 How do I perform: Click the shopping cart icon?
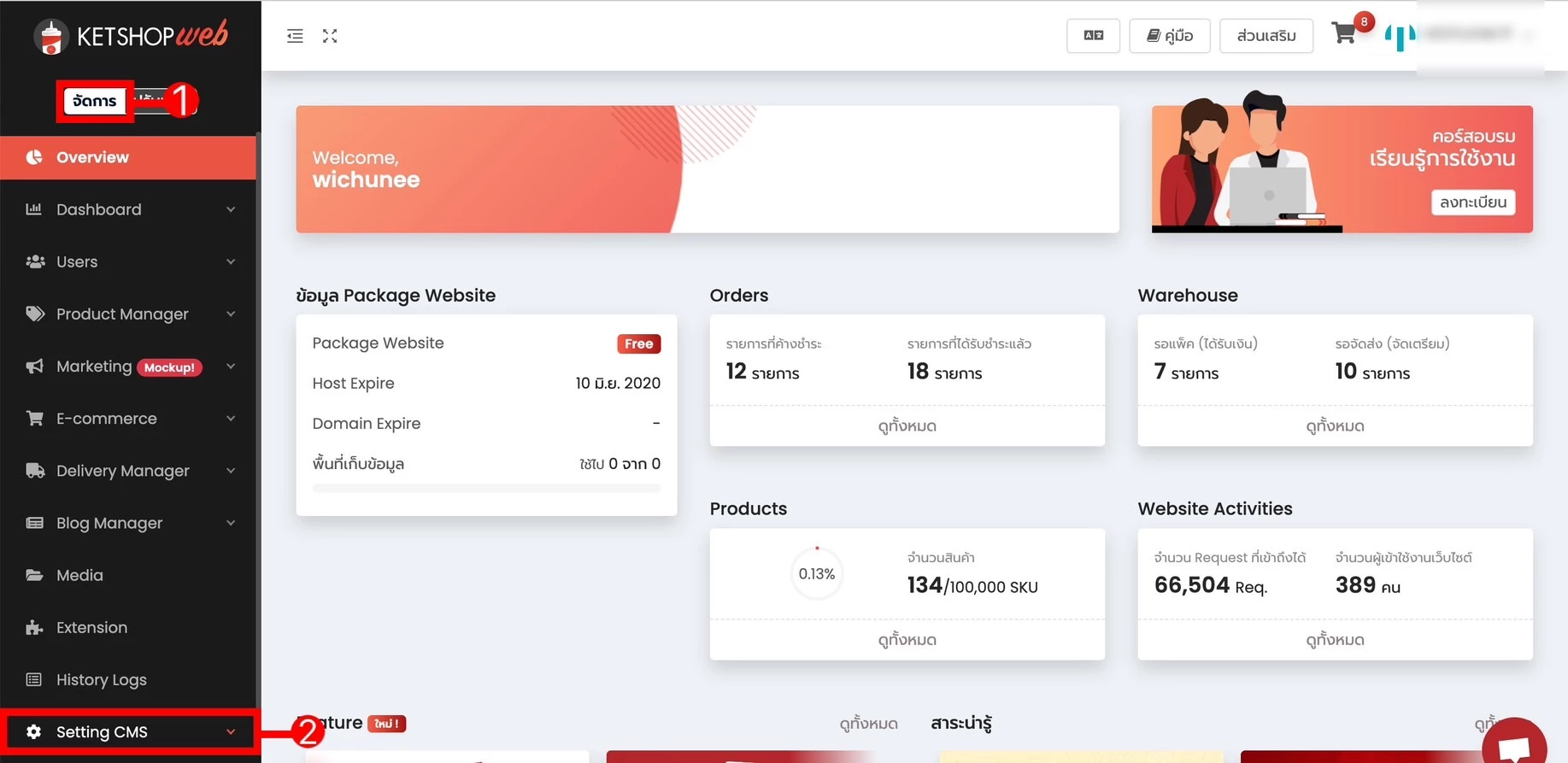click(1343, 34)
